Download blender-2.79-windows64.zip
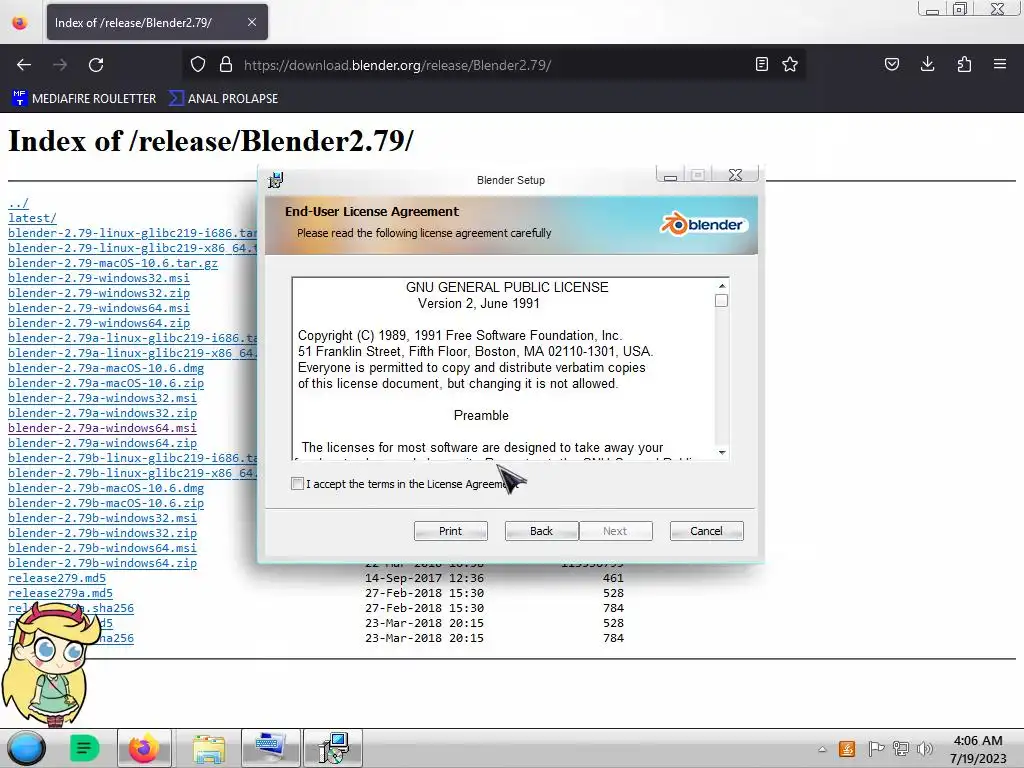The width and height of the screenshot is (1024, 768). click(99, 323)
